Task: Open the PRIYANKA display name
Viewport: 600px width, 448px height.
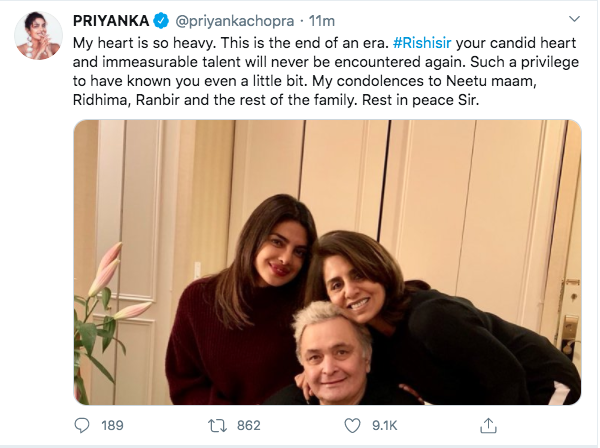Action: (109, 21)
